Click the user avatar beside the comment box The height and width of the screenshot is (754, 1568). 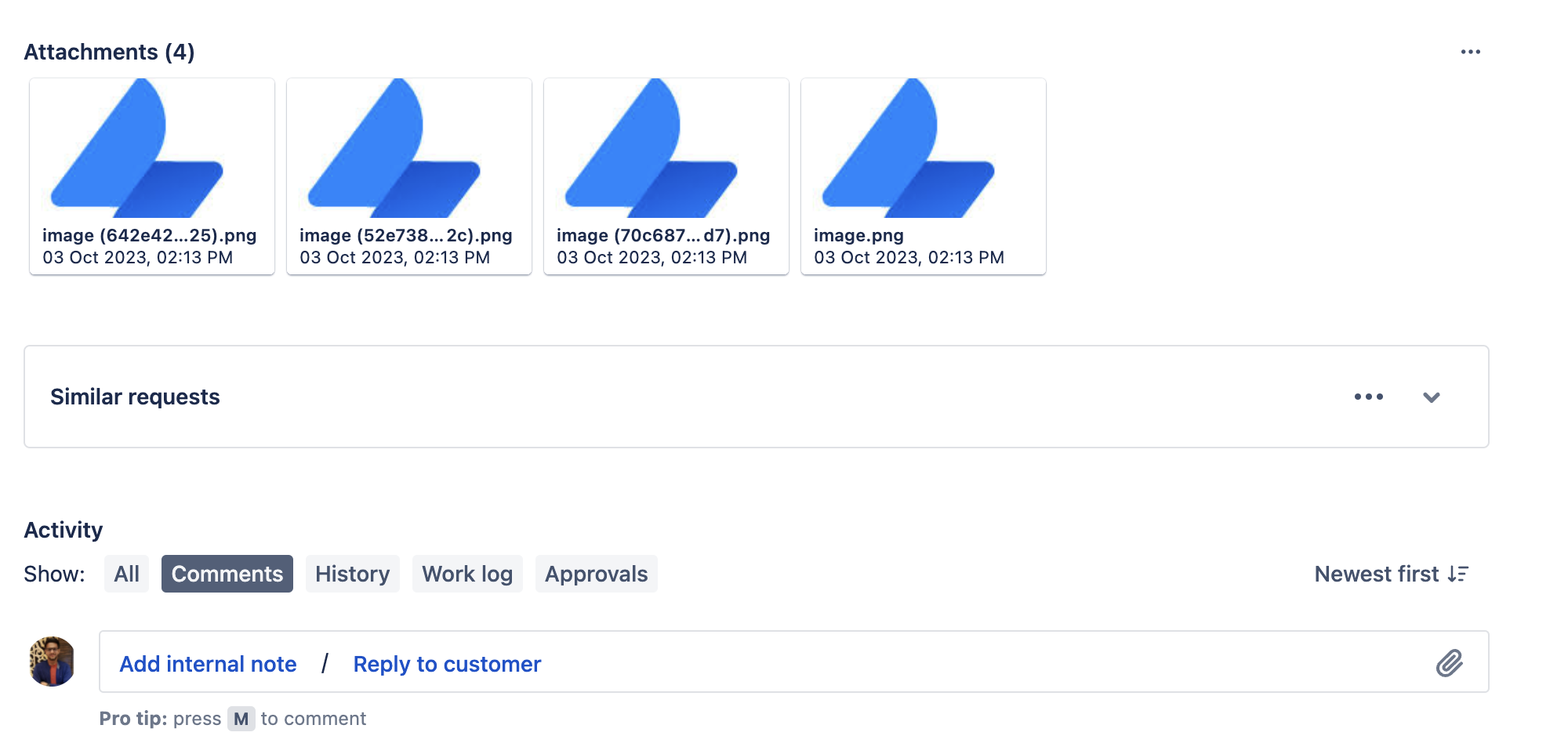[x=52, y=662]
